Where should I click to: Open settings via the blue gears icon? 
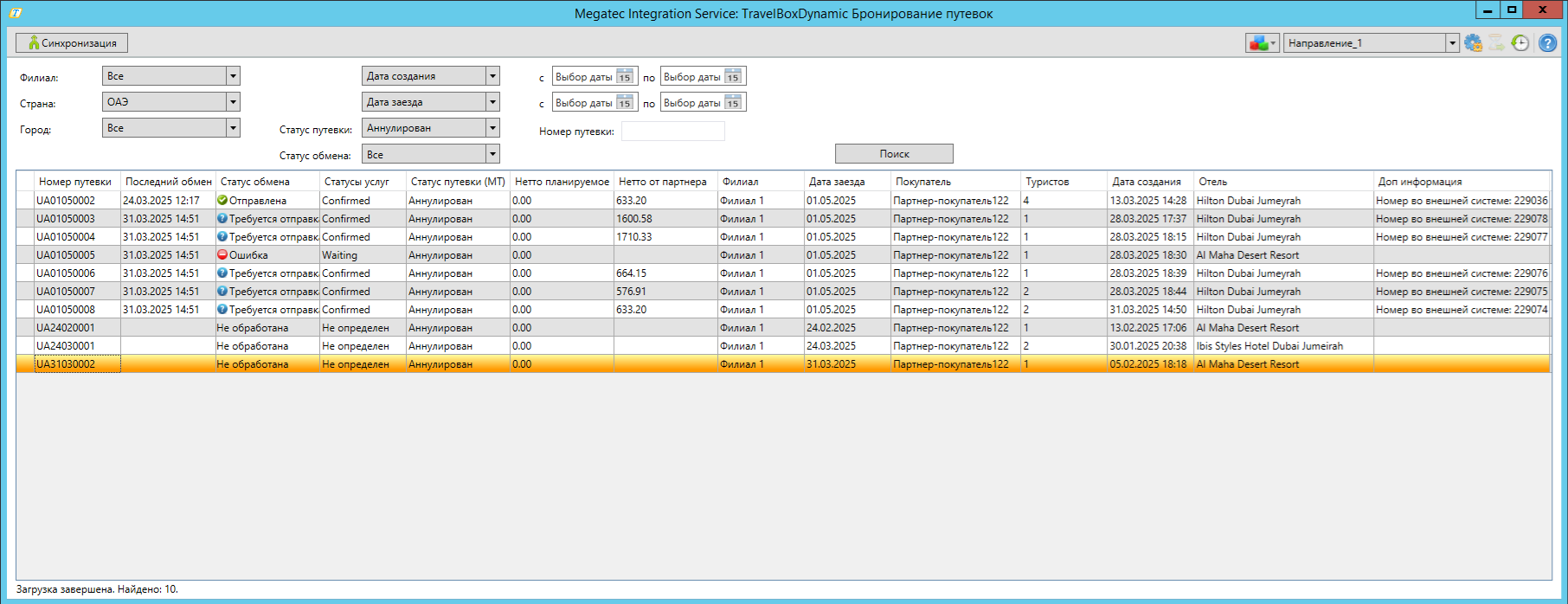coord(1473,43)
